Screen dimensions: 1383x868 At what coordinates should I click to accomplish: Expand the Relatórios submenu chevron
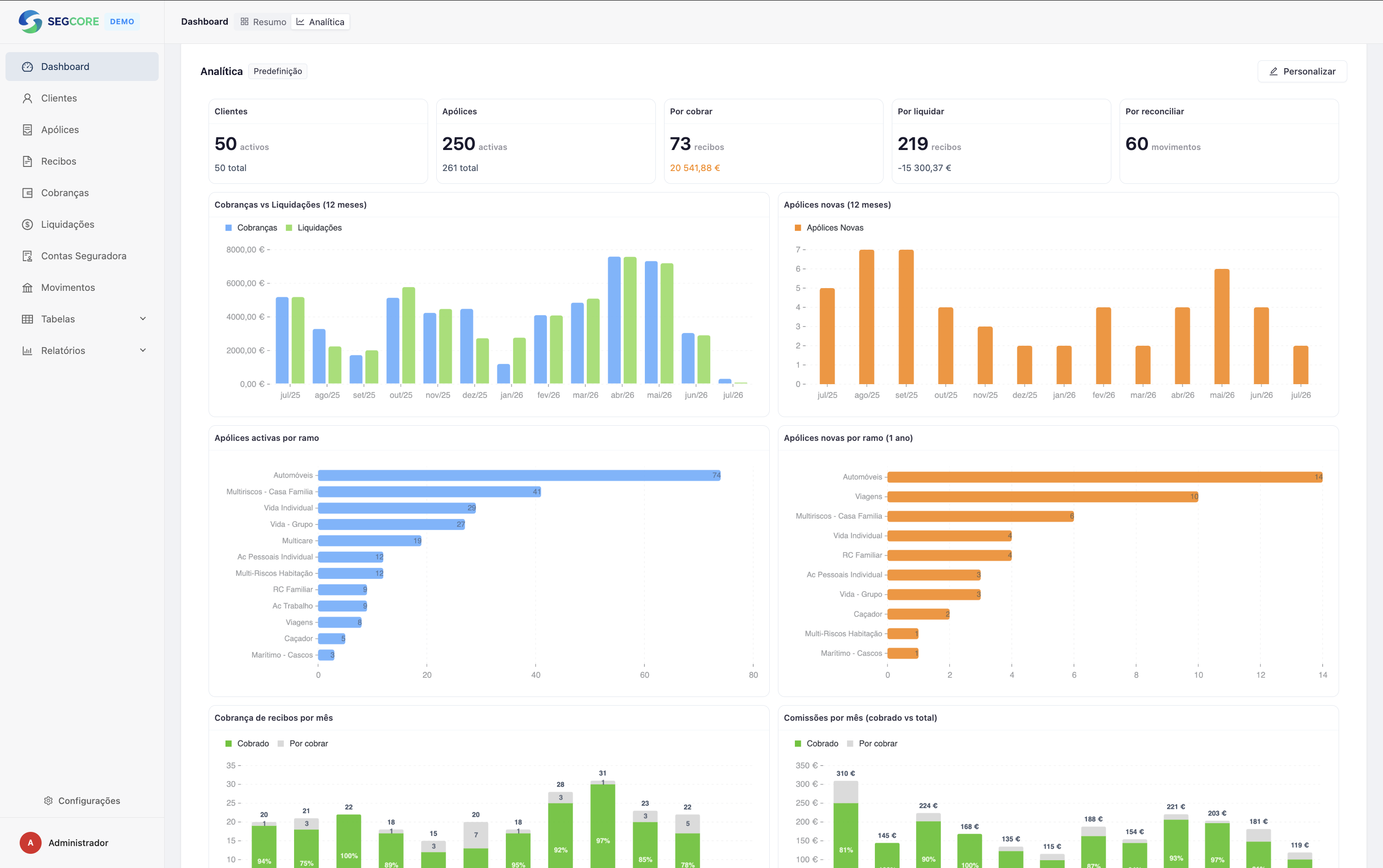(143, 350)
